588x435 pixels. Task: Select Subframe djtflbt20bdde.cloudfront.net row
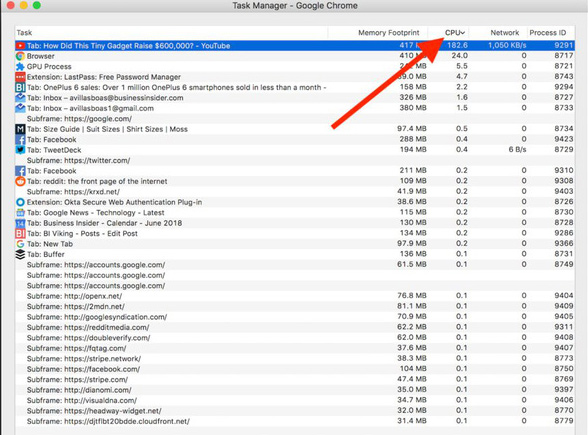[x=295, y=421]
